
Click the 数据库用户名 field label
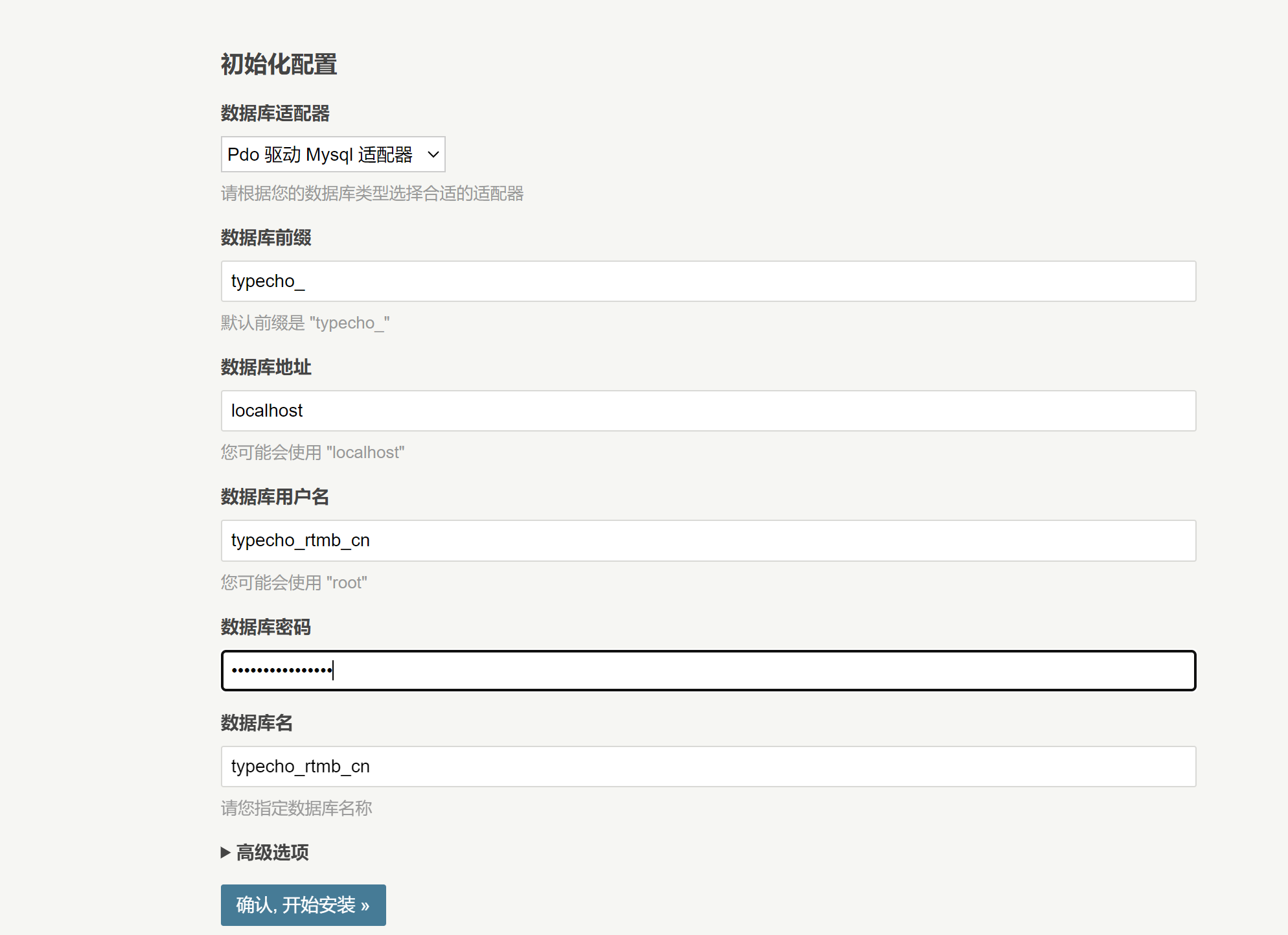tap(275, 497)
